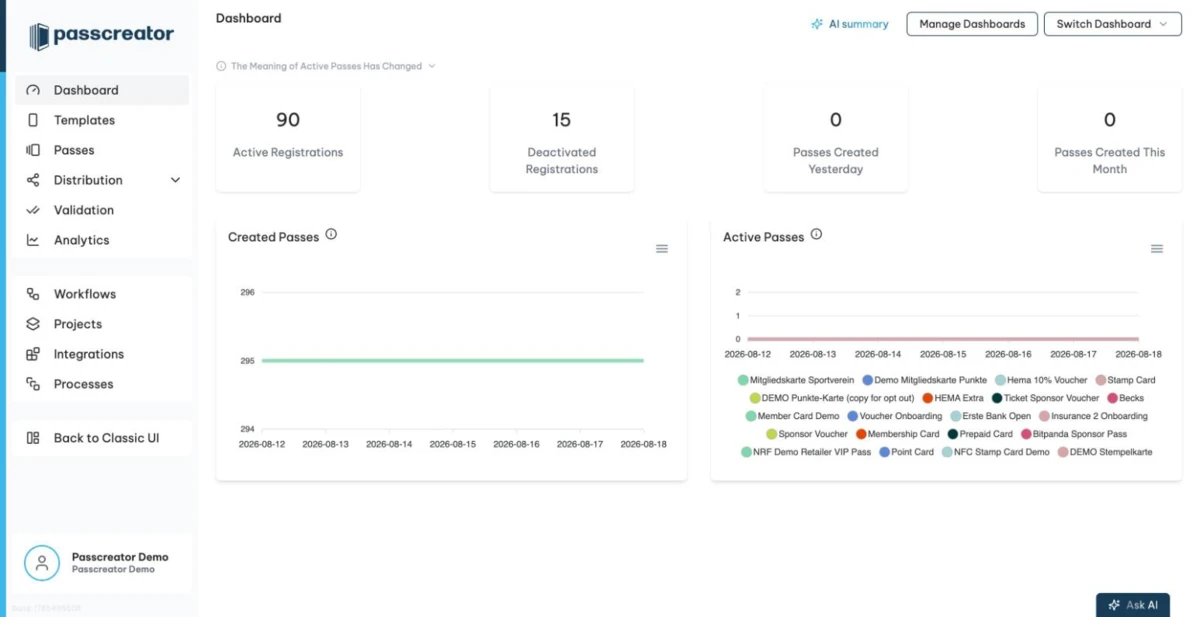Toggle Member Card Demo legend series

[x=792, y=416]
